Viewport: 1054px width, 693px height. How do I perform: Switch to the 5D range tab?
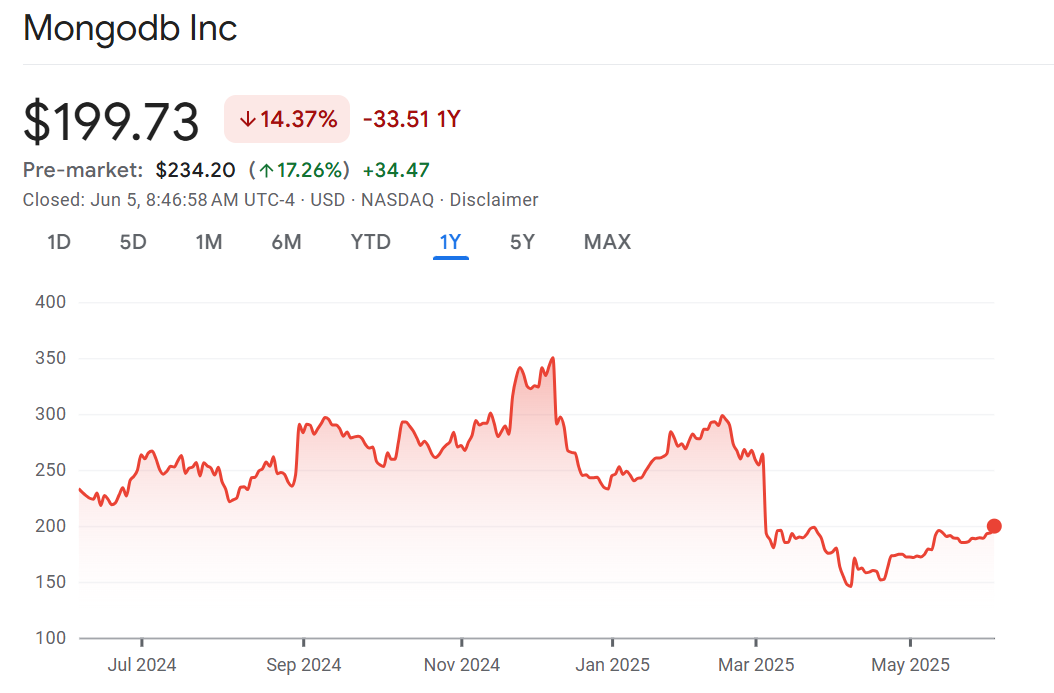coord(133,242)
